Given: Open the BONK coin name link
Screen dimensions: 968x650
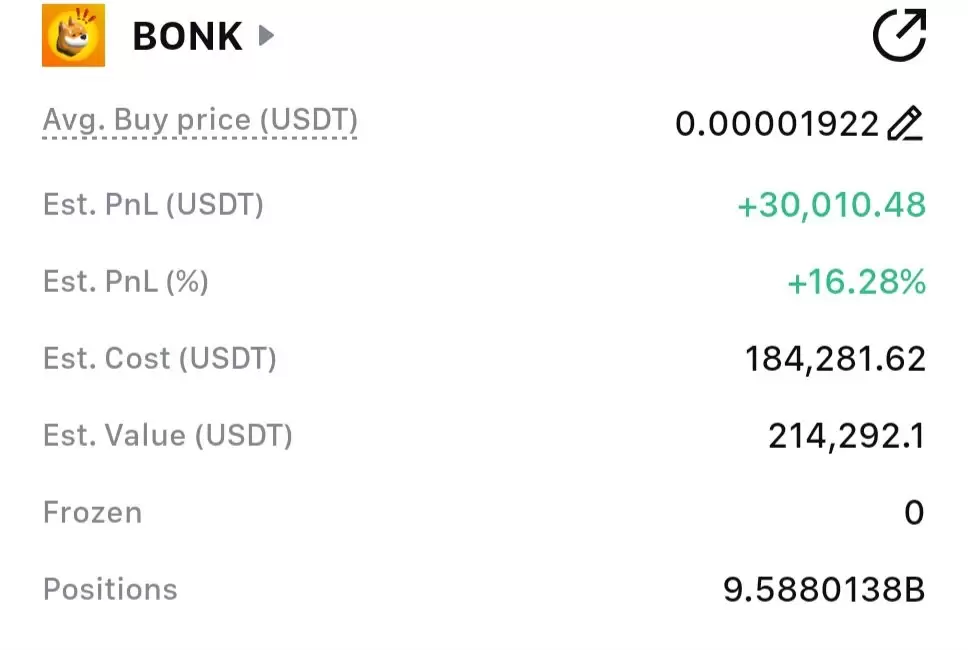Looking at the screenshot, I should (188, 36).
